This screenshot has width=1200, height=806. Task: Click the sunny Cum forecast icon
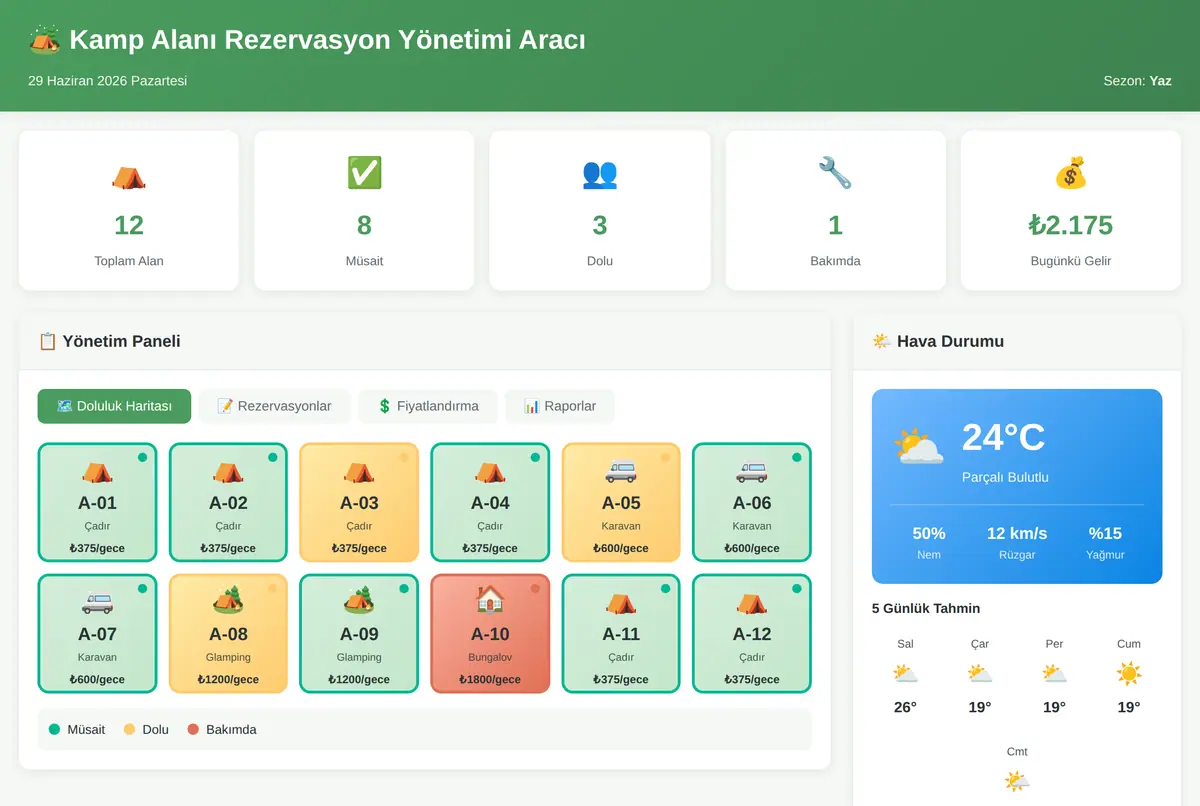pos(1129,674)
